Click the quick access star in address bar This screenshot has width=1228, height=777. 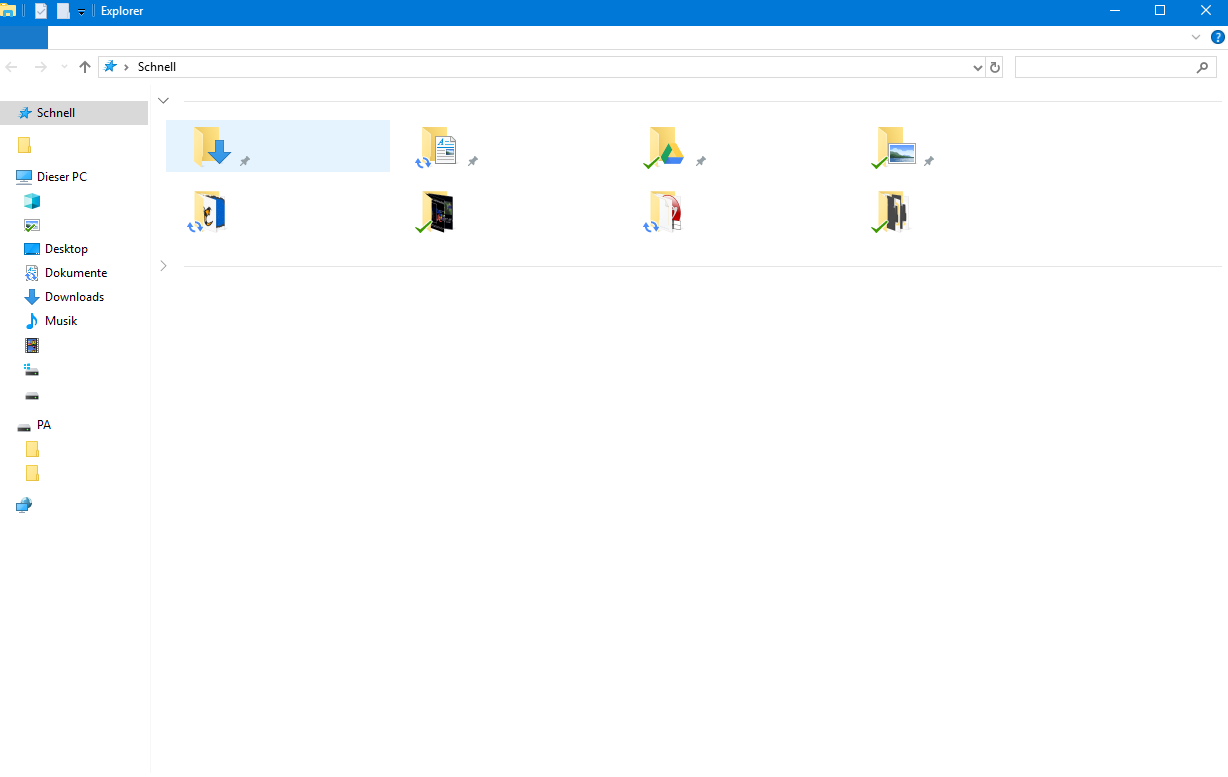click(110, 67)
